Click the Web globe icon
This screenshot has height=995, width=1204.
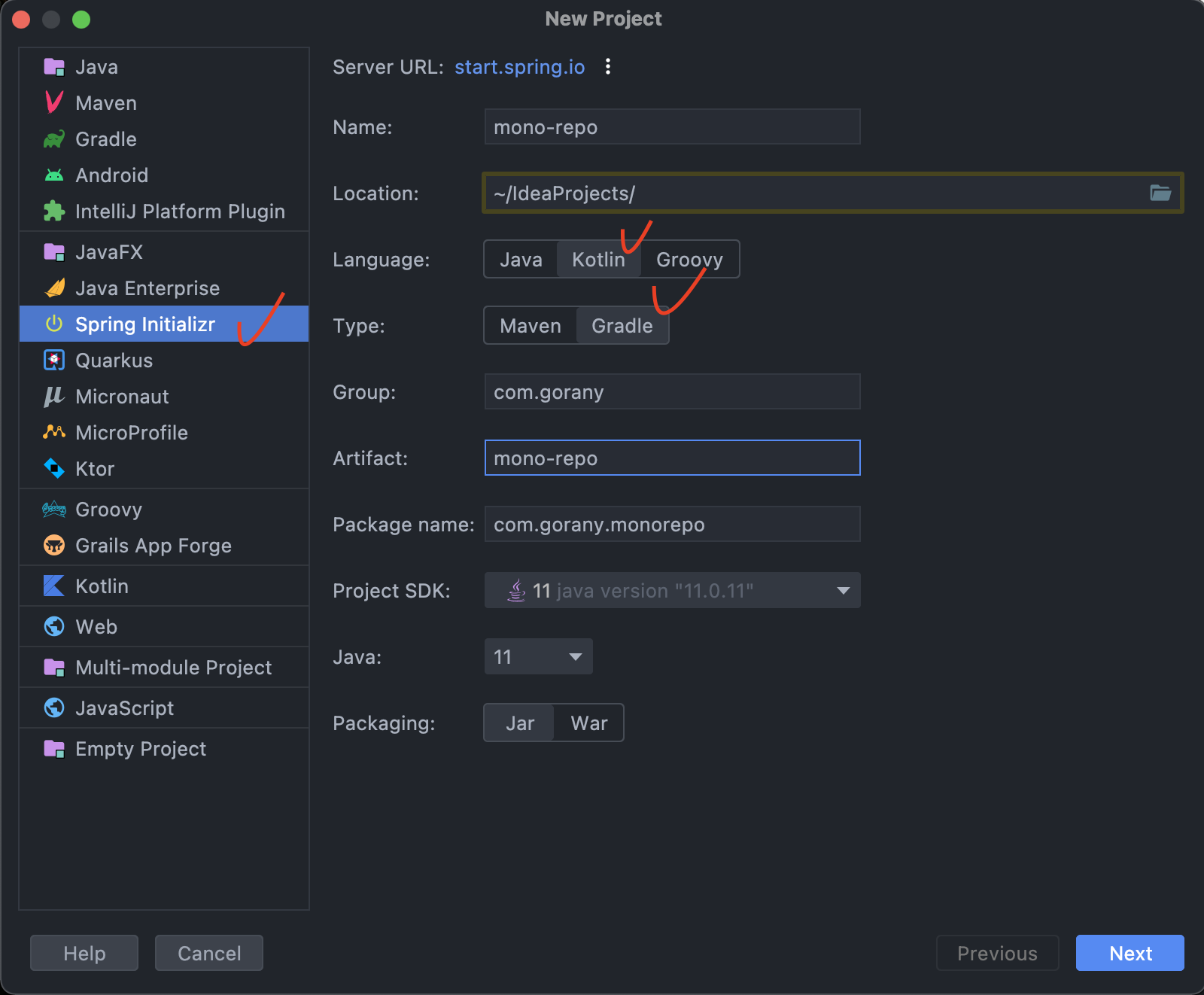tap(54, 627)
